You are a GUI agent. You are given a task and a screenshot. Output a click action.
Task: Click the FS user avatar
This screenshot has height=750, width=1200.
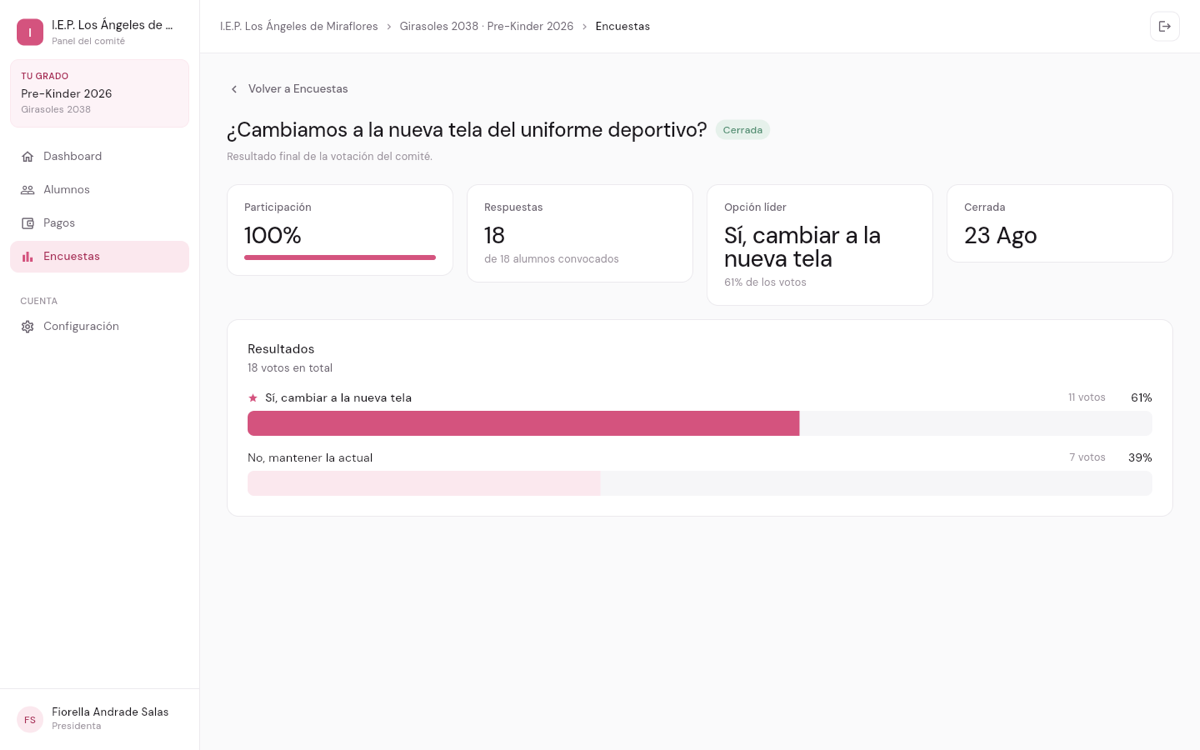(30, 719)
